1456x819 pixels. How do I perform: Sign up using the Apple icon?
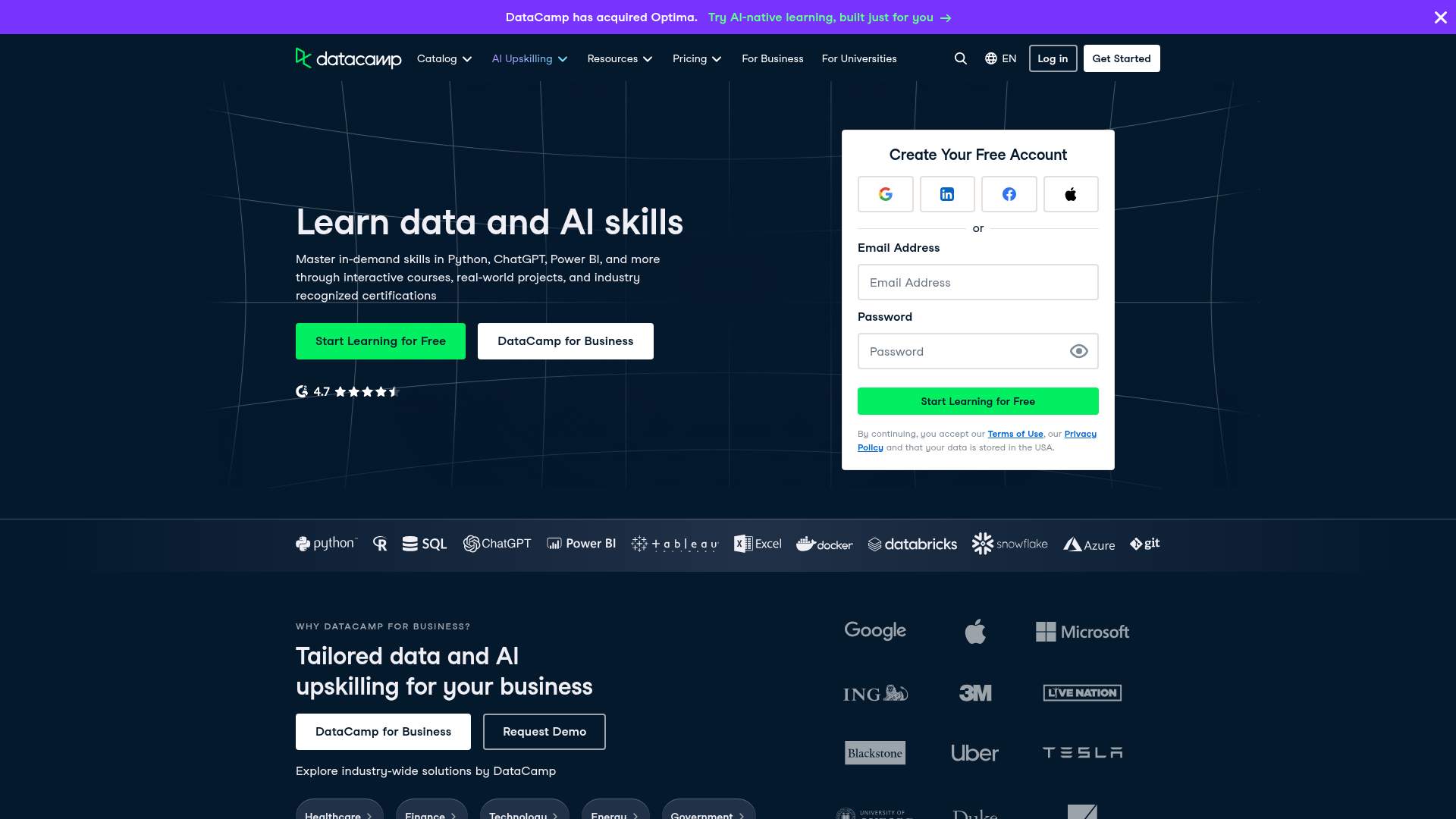[x=1071, y=194]
